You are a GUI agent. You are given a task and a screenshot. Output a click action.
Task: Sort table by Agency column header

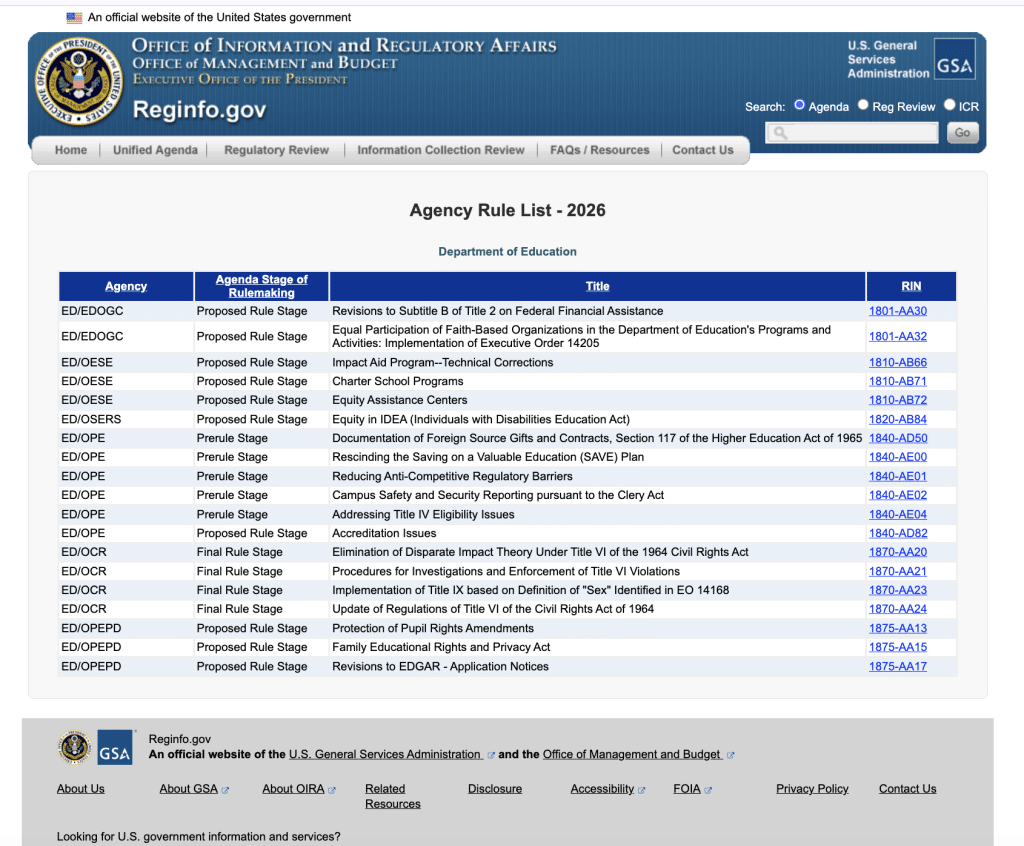pyautogui.click(x=126, y=286)
